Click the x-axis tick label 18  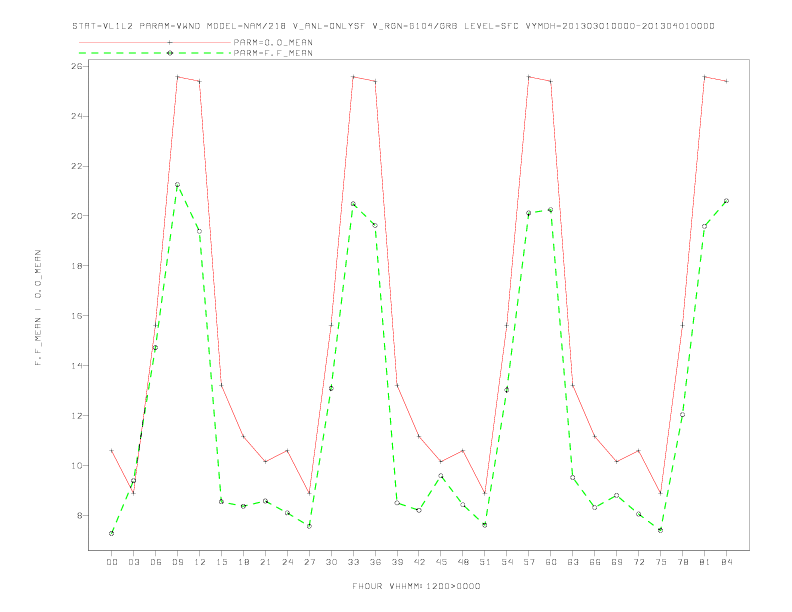click(243, 562)
